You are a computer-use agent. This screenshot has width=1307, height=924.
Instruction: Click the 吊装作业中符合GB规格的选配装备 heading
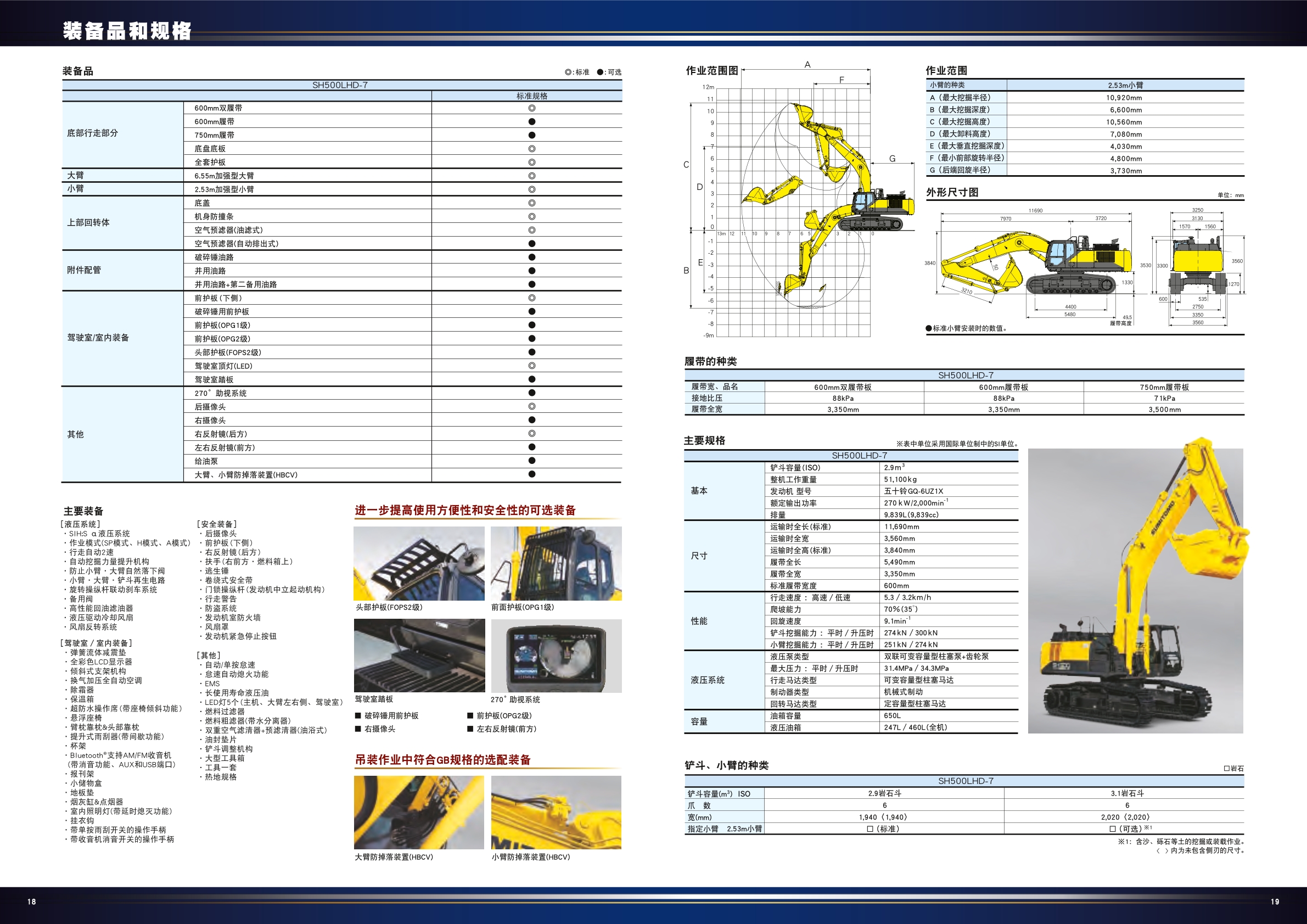[x=443, y=760]
